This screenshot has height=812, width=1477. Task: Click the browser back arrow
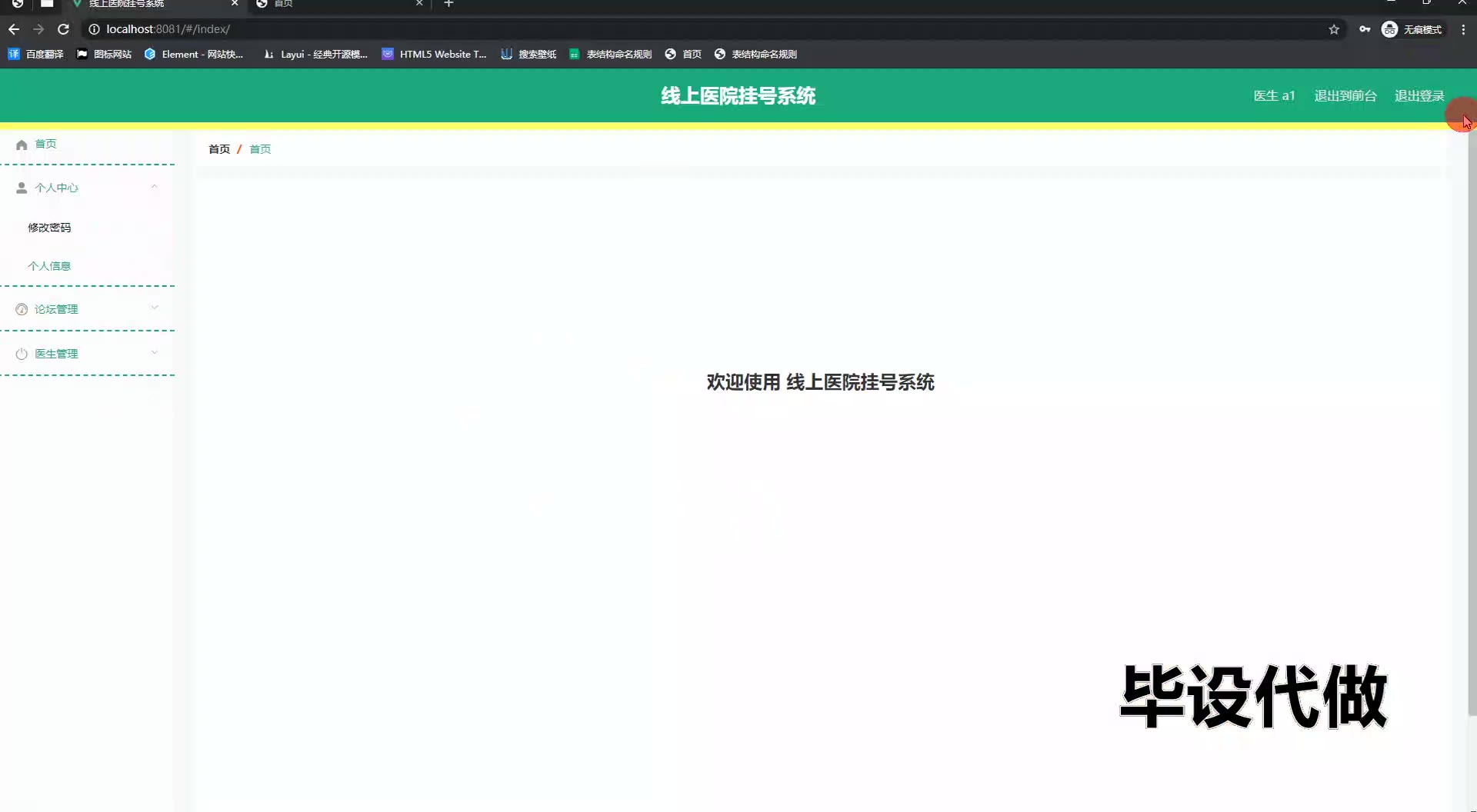point(14,29)
